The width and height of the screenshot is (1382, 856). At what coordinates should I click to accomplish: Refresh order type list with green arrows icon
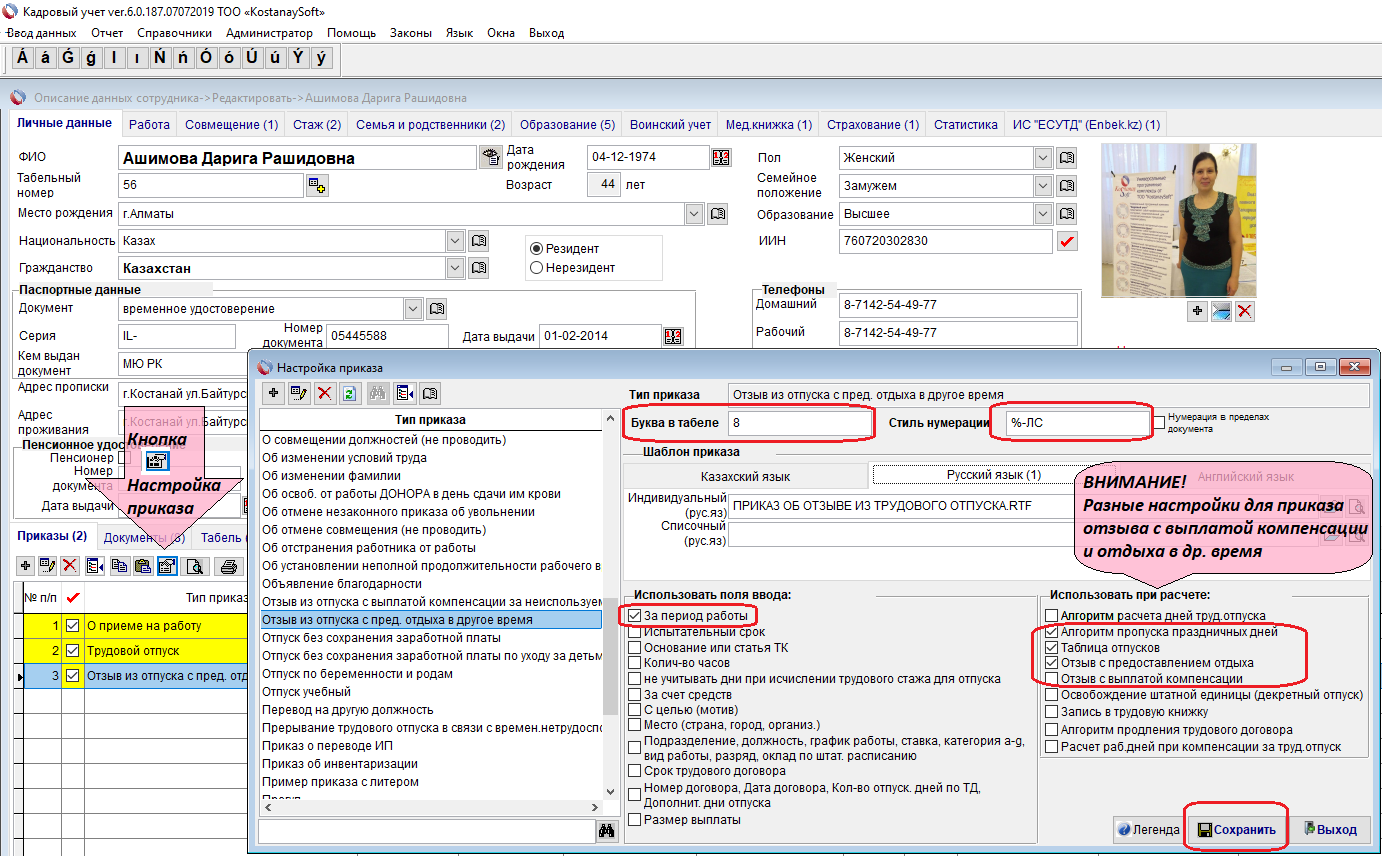point(350,393)
